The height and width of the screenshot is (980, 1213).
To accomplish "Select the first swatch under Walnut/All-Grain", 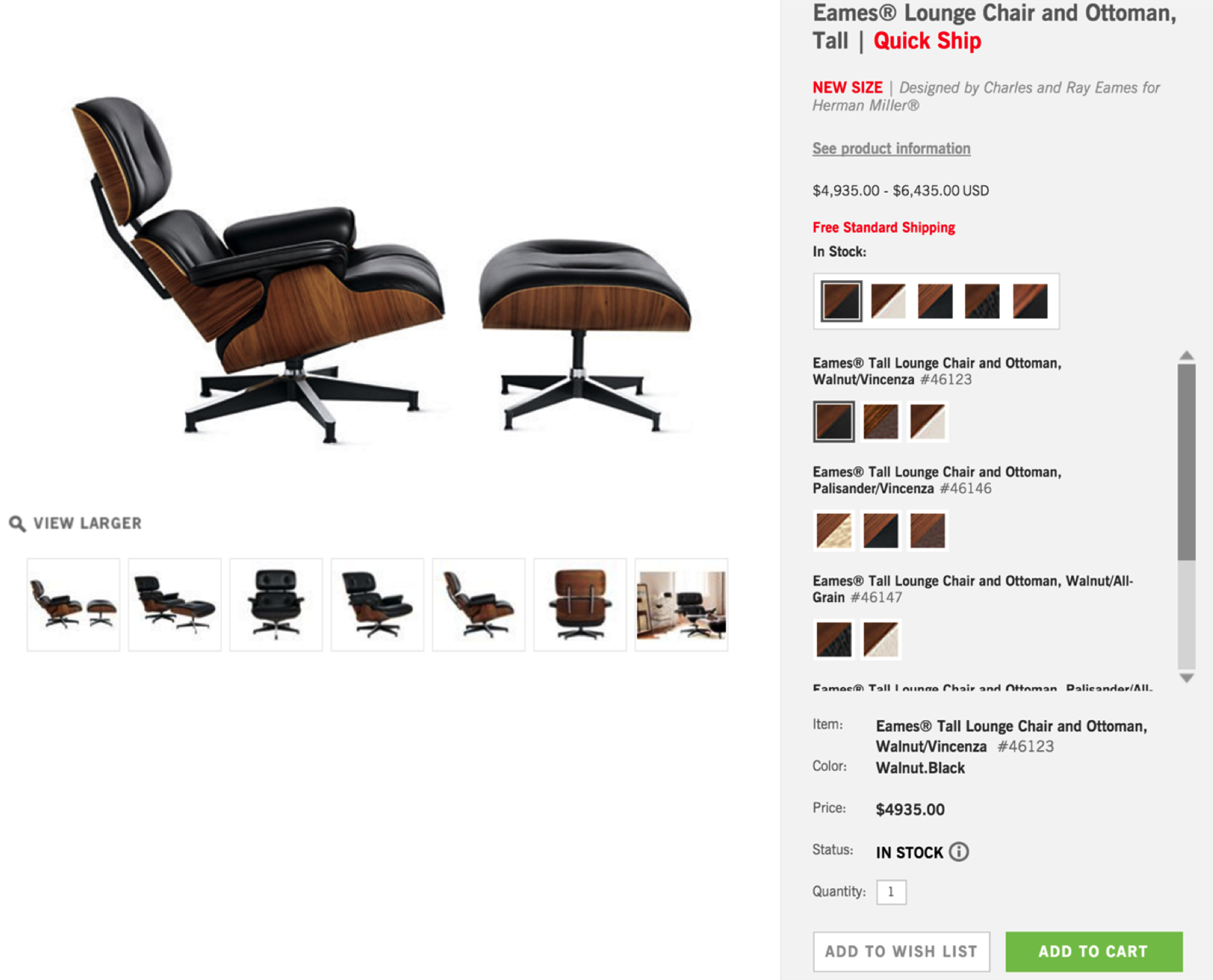I will coord(834,639).
